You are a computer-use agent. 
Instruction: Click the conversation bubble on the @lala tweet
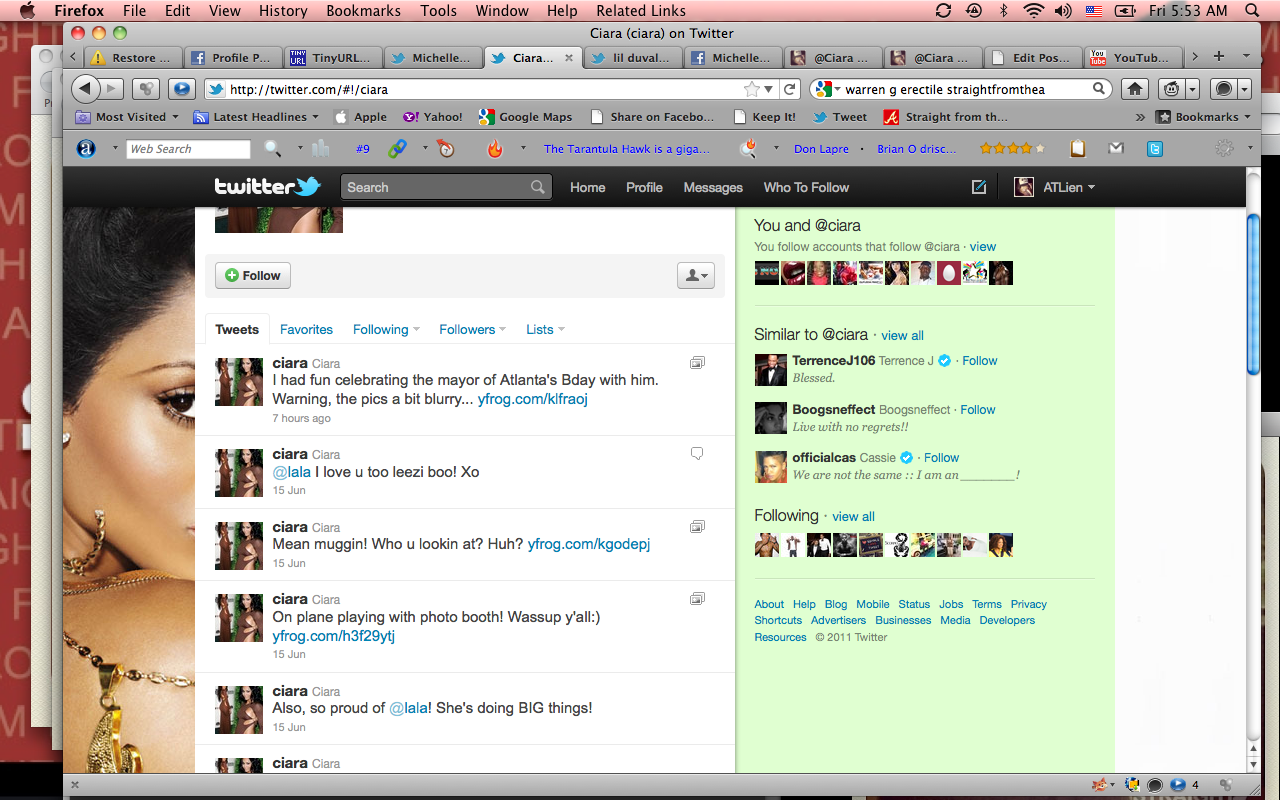697,453
